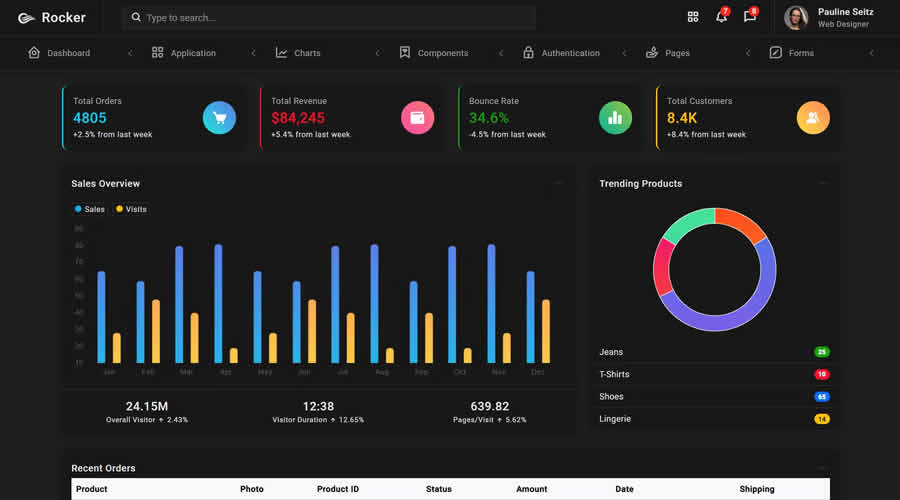Toggle the Sales legend series
Screen dimensions: 900x500
[x=89, y=209]
